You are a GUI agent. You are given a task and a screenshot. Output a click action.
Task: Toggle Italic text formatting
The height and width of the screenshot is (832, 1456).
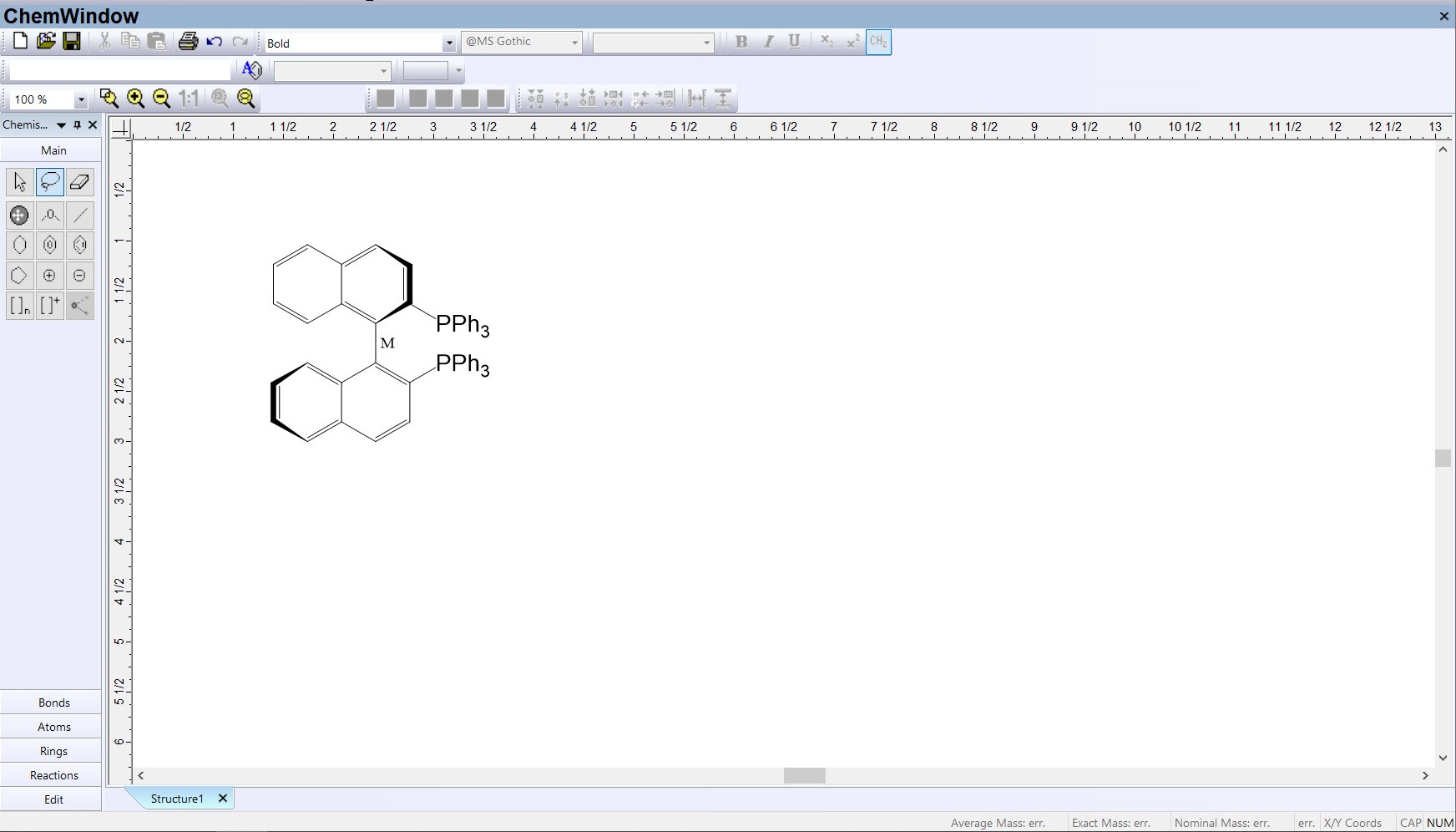coord(768,42)
